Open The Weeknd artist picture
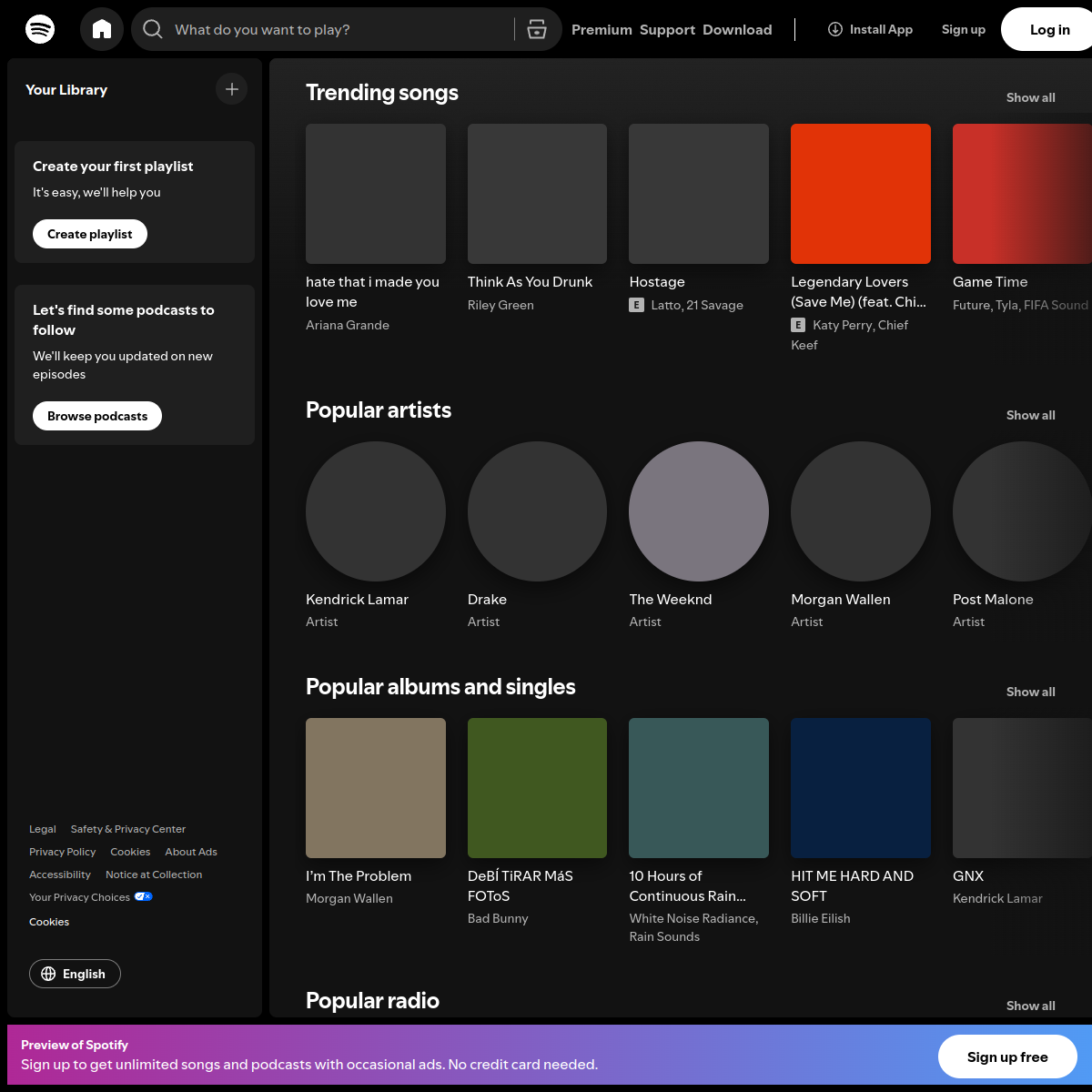Screen dimensions: 1092x1092 click(699, 511)
